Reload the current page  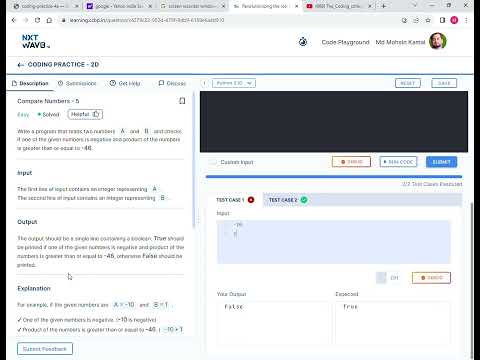[x=37, y=20]
